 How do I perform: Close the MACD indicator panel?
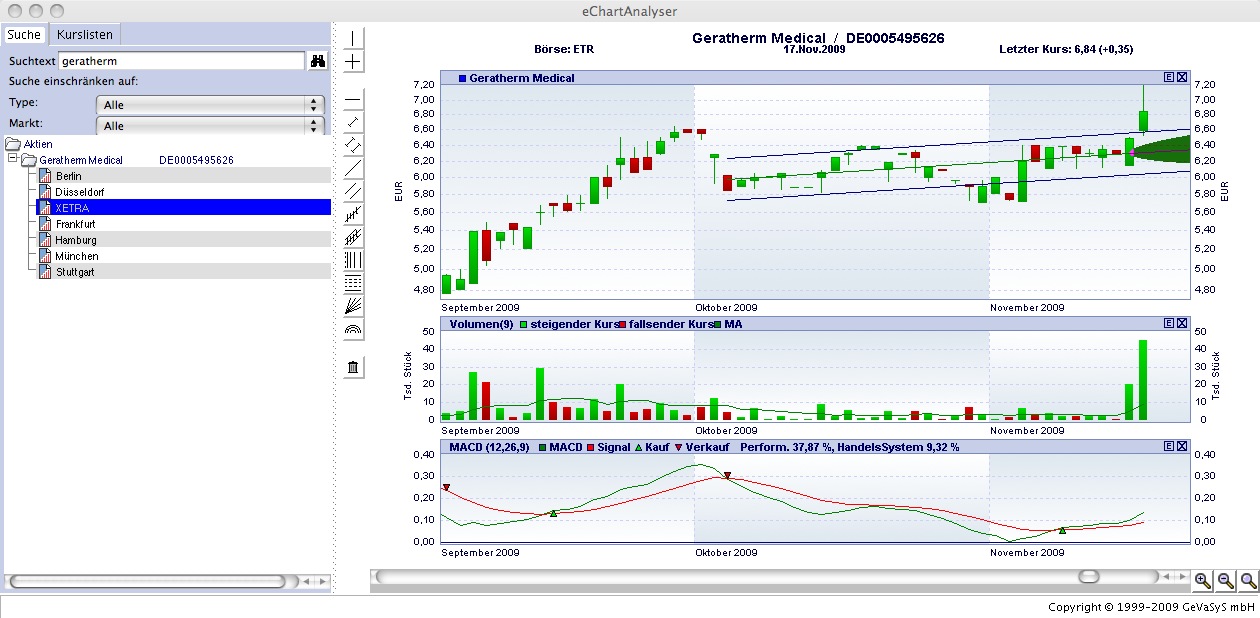click(x=1182, y=446)
